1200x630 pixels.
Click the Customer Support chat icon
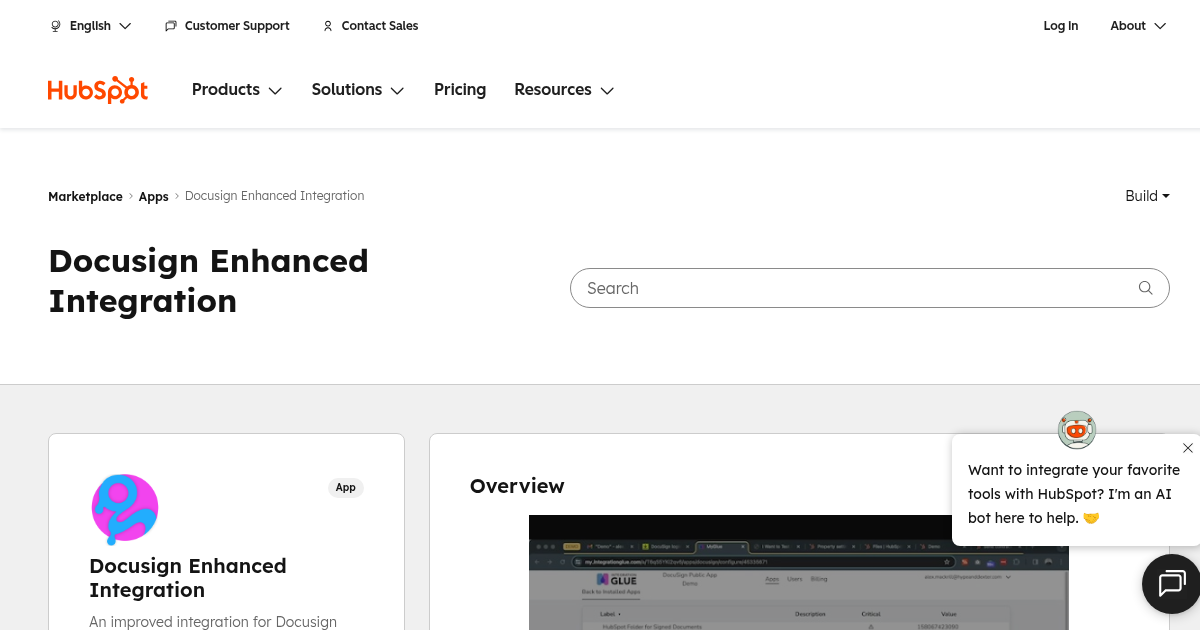click(x=171, y=26)
